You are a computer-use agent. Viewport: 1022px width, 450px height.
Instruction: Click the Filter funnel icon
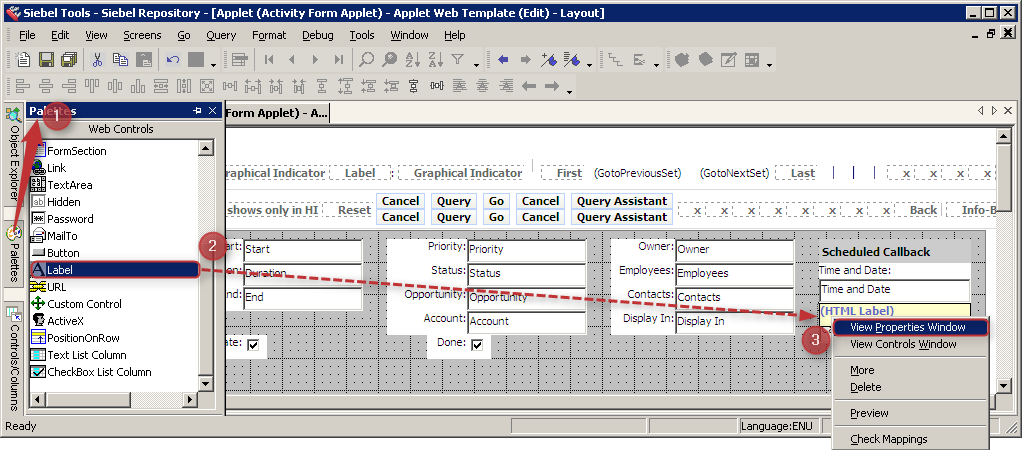pyautogui.click(x=458, y=60)
